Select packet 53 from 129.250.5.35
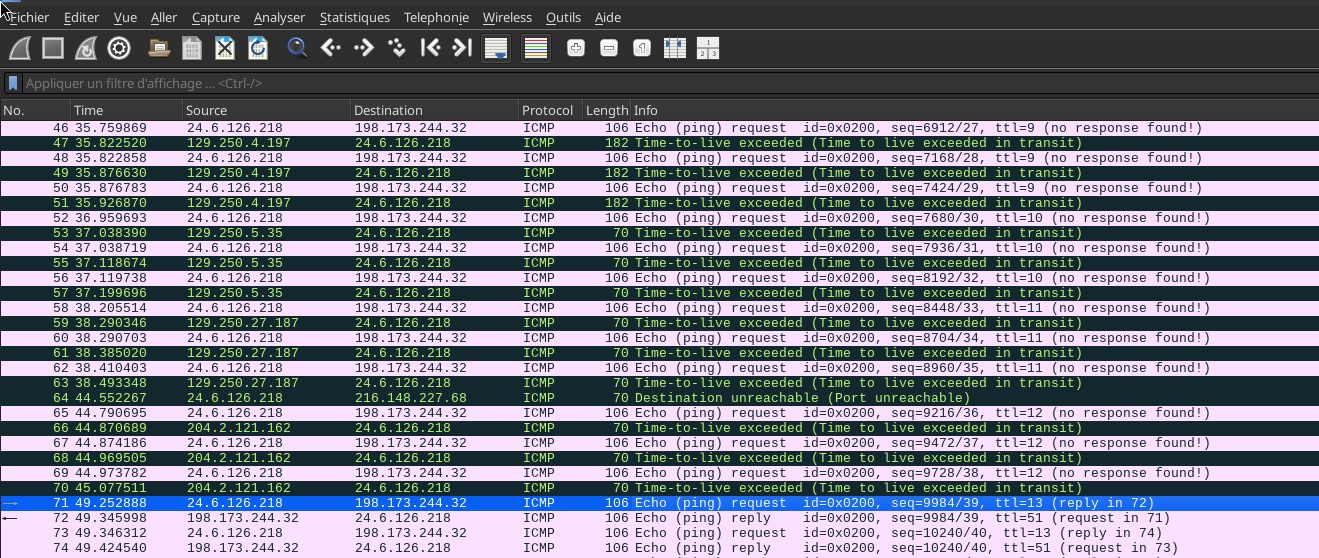Image resolution: width=1319 pixels, height=558 pixels. click(x=659, y=233)
